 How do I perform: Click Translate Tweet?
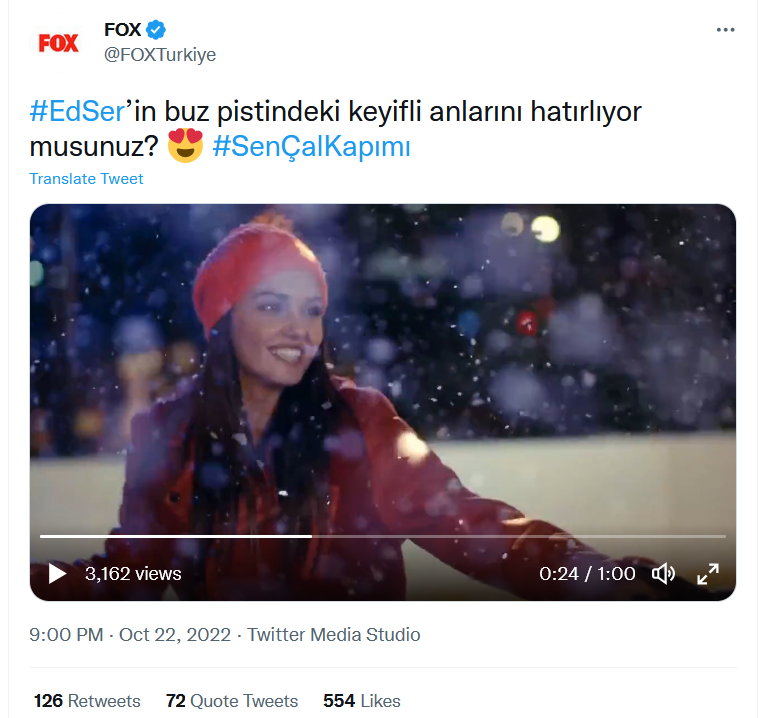click(86, 179)
